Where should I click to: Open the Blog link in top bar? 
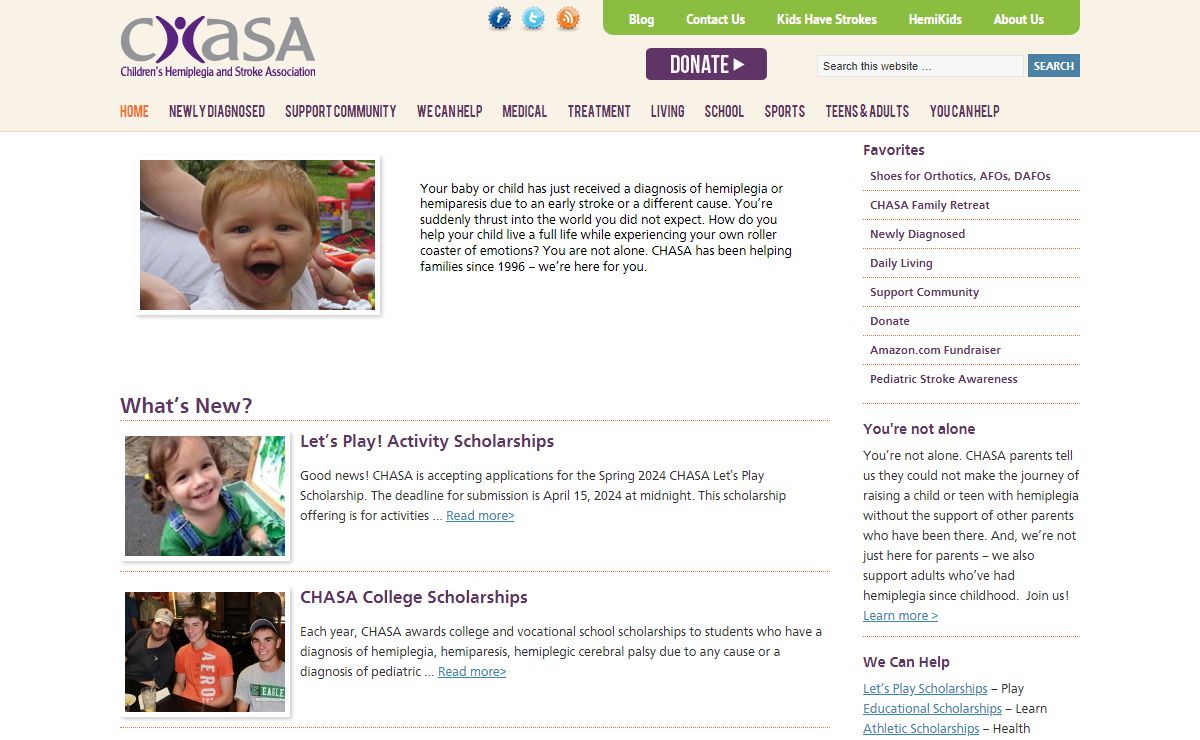click(x=641, y=19)
